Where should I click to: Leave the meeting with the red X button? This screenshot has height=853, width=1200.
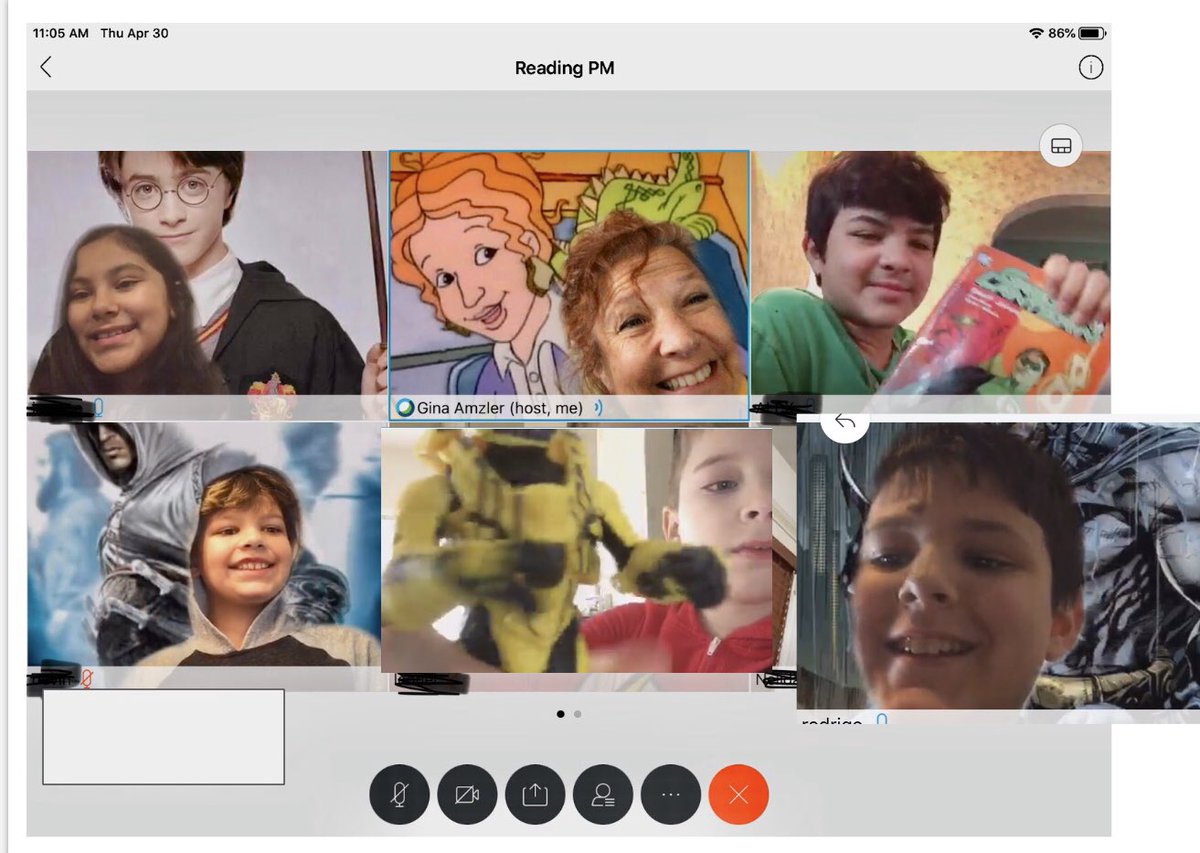click(x=738, y=795)
